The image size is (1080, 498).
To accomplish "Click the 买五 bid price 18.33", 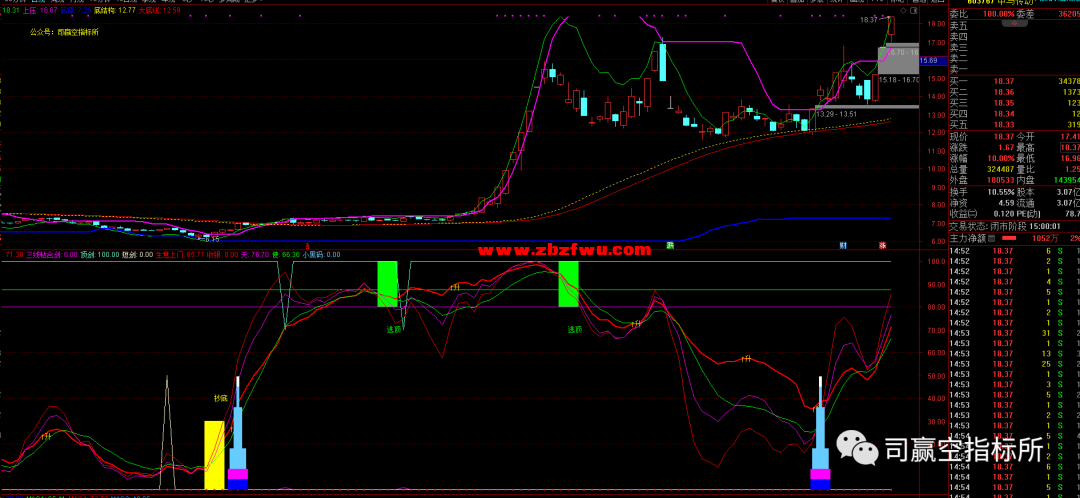I will 1002,125.
